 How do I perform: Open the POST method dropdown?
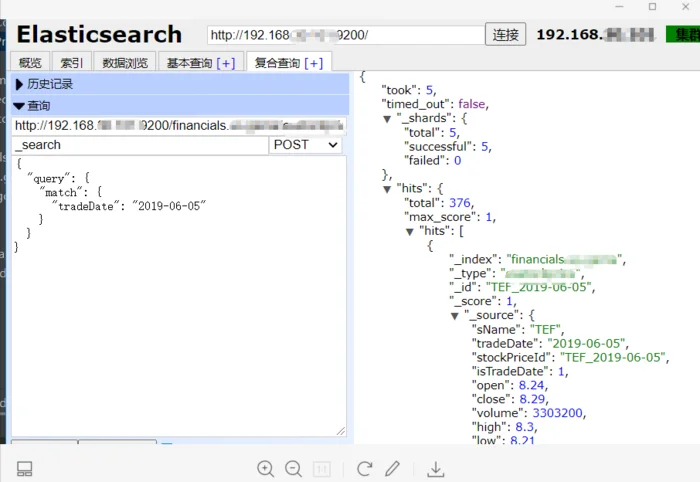pos(305,145)
